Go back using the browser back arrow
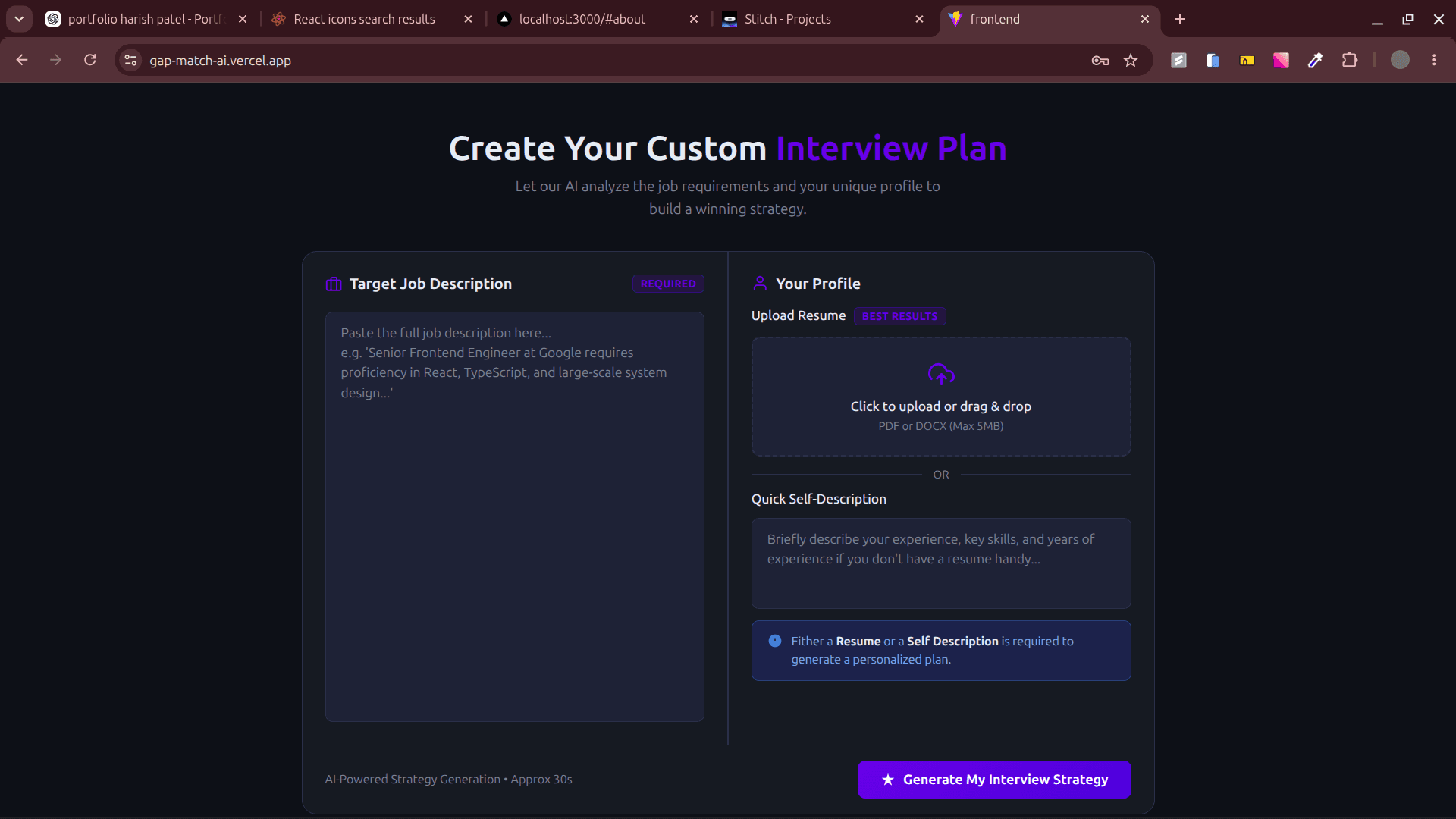This screenshot has height=819, width=1456. [22, 60]
